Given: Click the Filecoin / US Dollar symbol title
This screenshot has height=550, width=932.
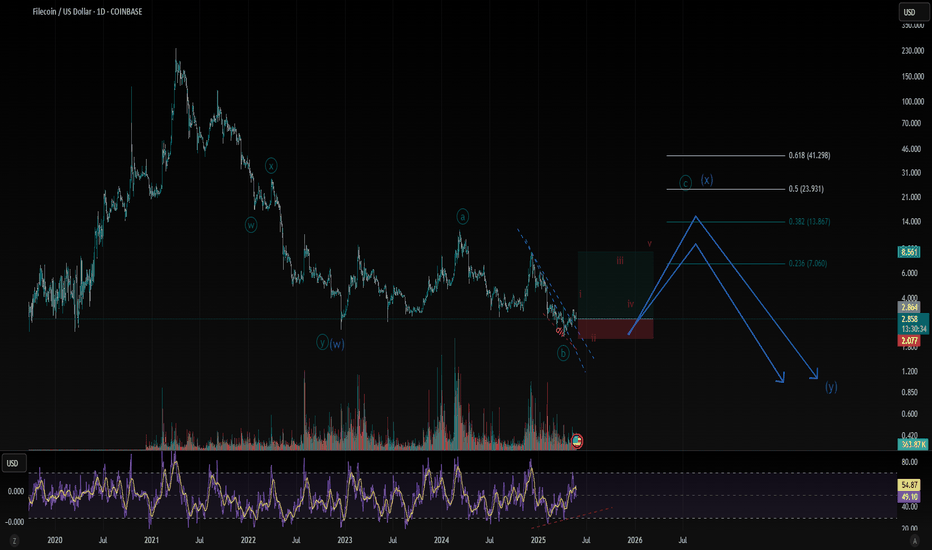Looking at the screenshot, I should (x=87, y=11).
